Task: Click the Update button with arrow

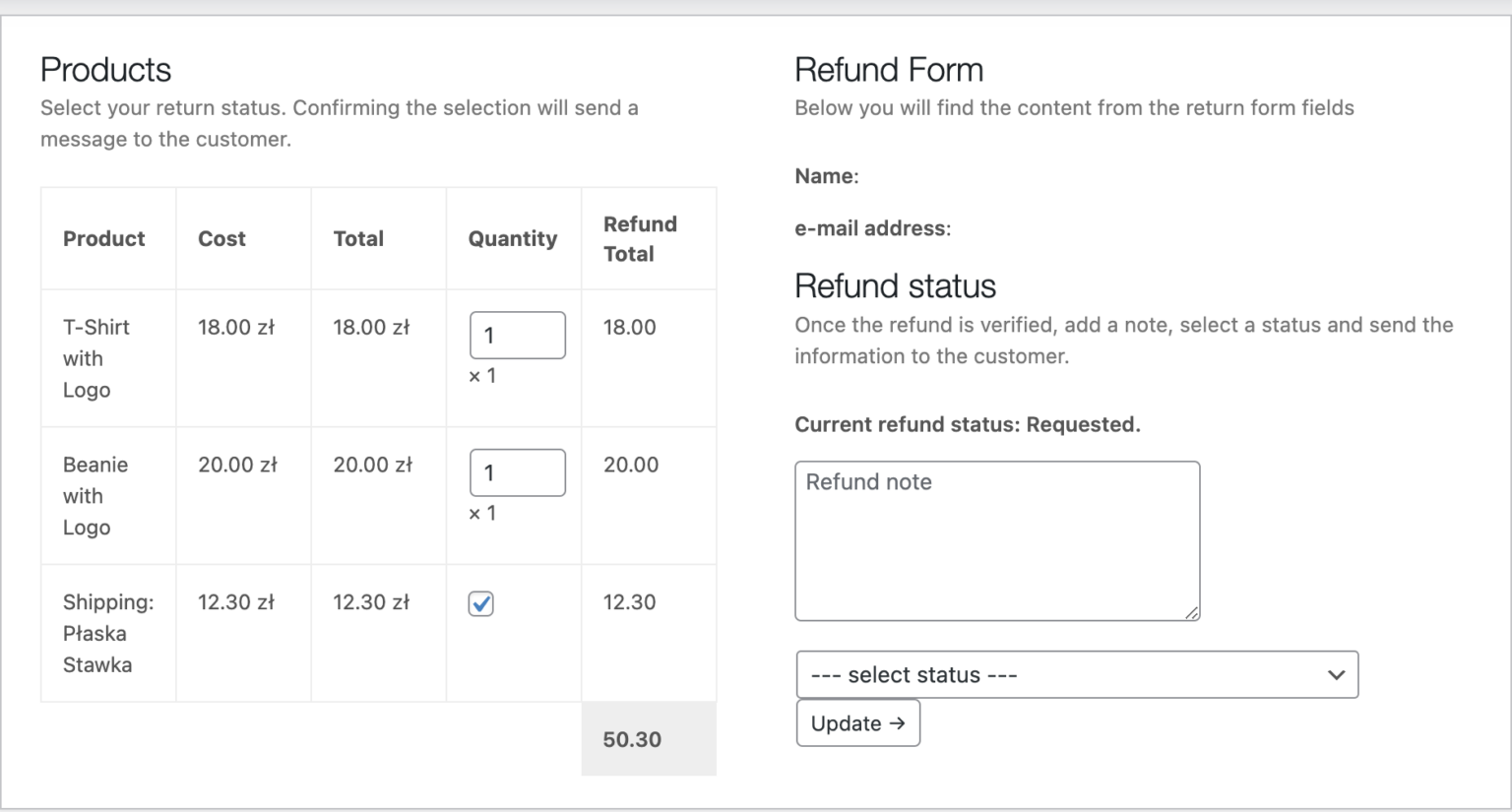Action: click(856, 722)
